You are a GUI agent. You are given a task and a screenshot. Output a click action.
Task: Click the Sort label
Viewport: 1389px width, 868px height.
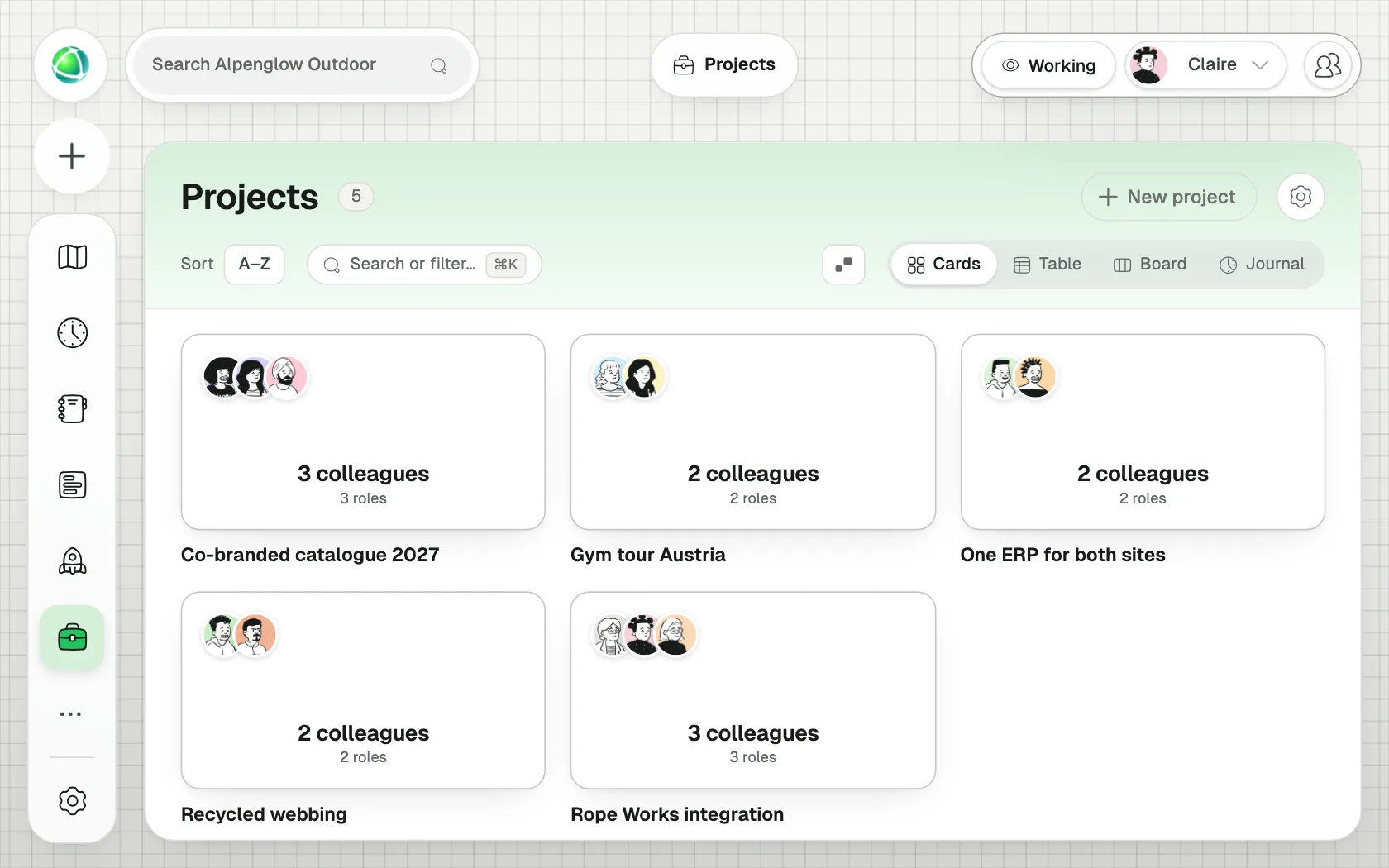197,265
